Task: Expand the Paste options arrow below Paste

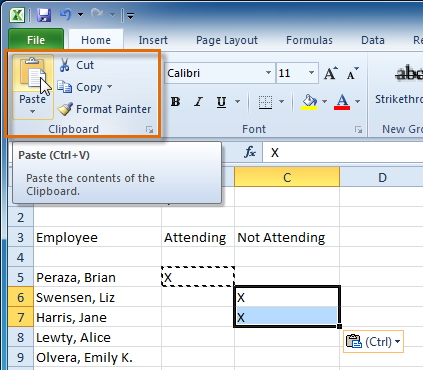Action: pos(32,111)
